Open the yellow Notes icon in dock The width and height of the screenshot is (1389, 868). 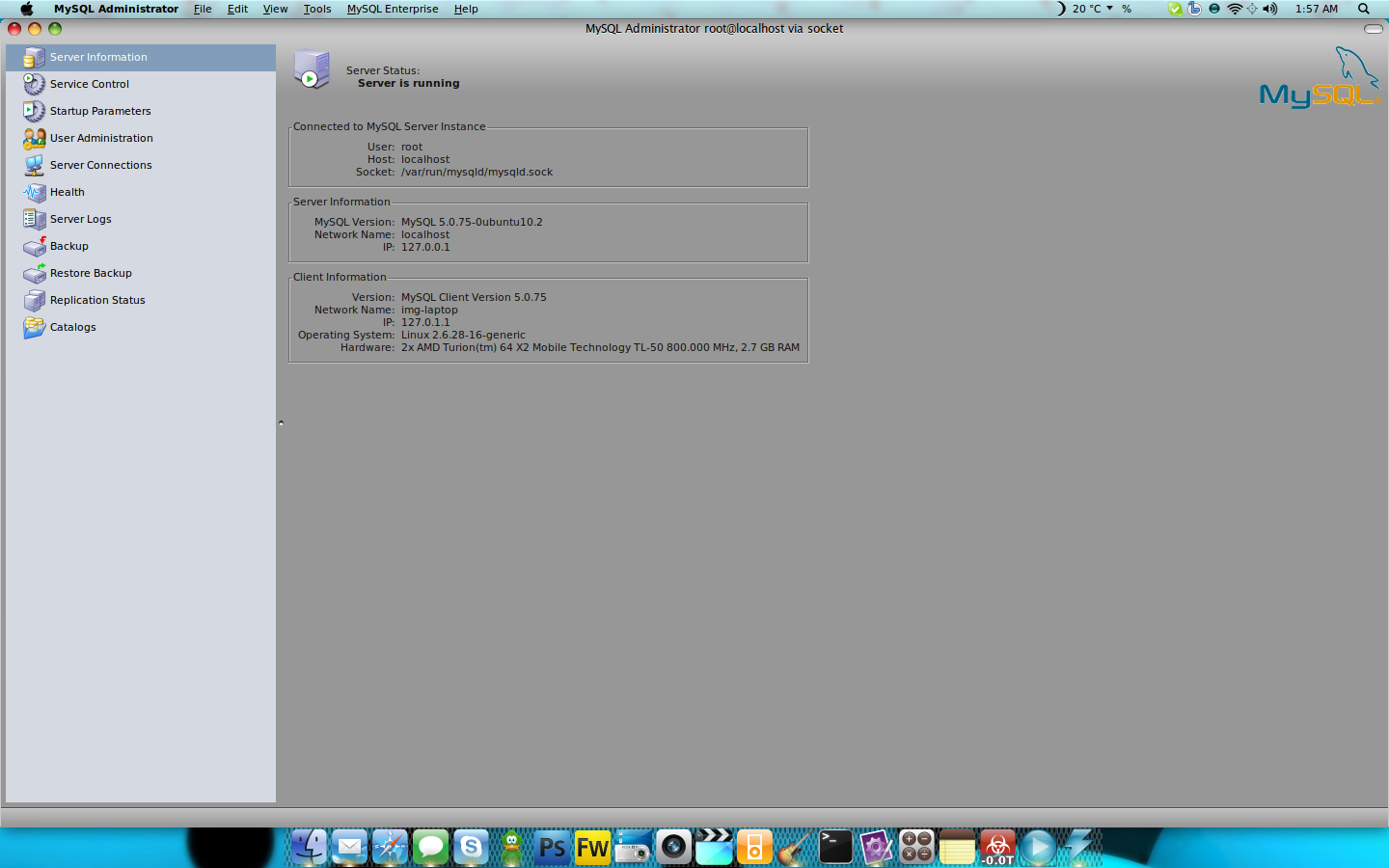(x=957, y=847)
